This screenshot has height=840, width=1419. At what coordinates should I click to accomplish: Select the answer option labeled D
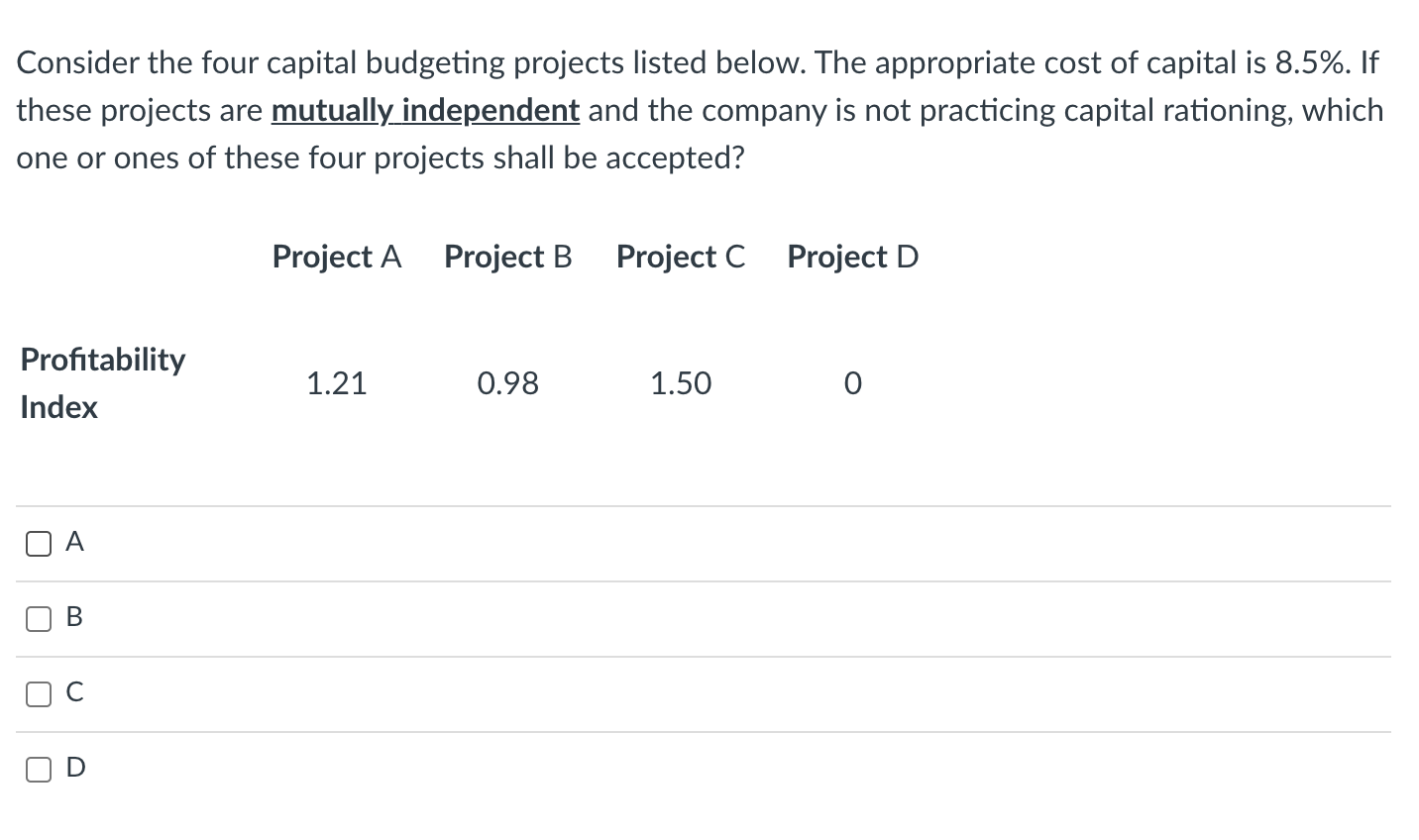73,768
